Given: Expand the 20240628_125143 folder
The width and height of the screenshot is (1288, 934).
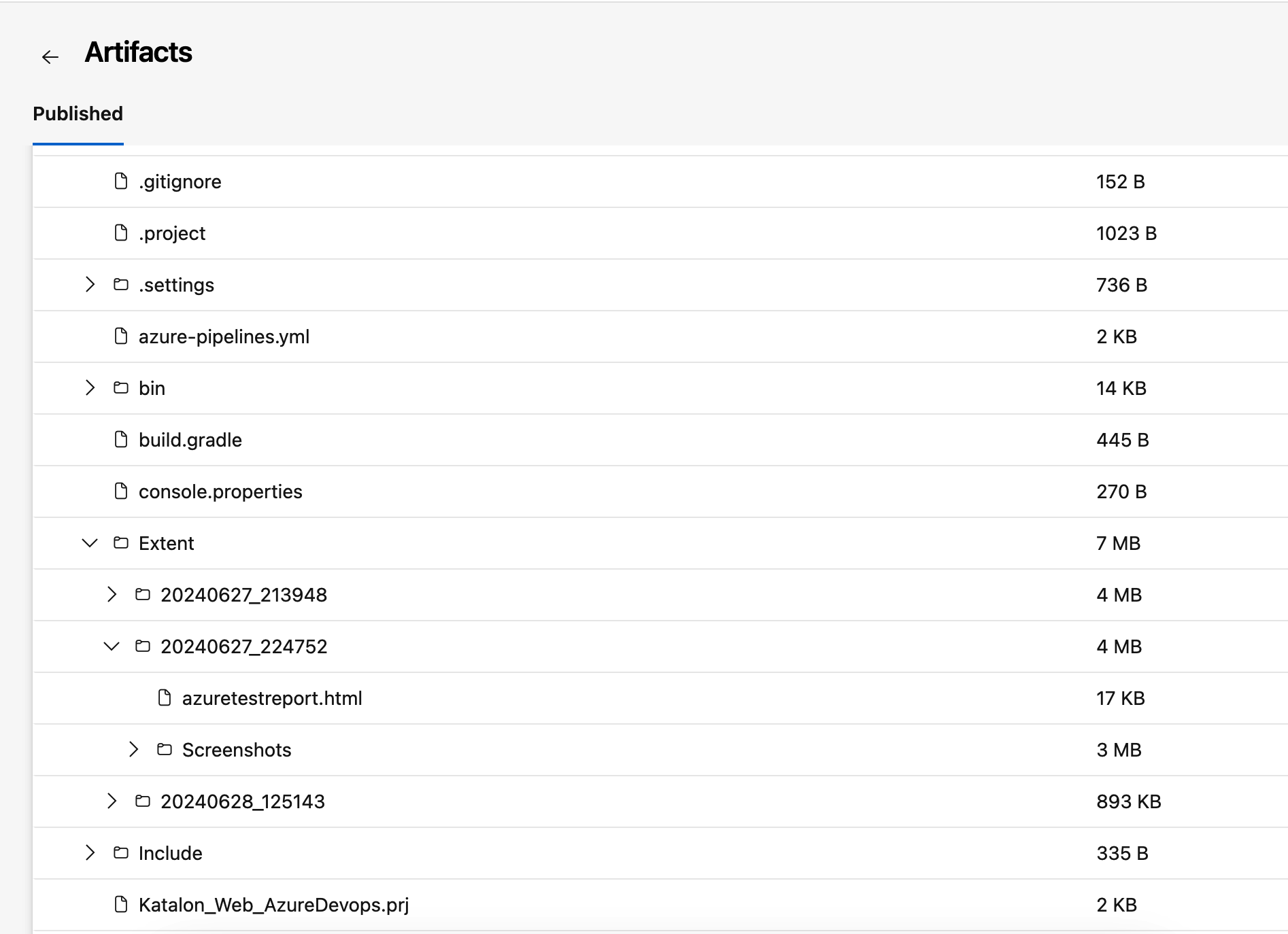Looking at the screenshot, I should coord(112,801).
